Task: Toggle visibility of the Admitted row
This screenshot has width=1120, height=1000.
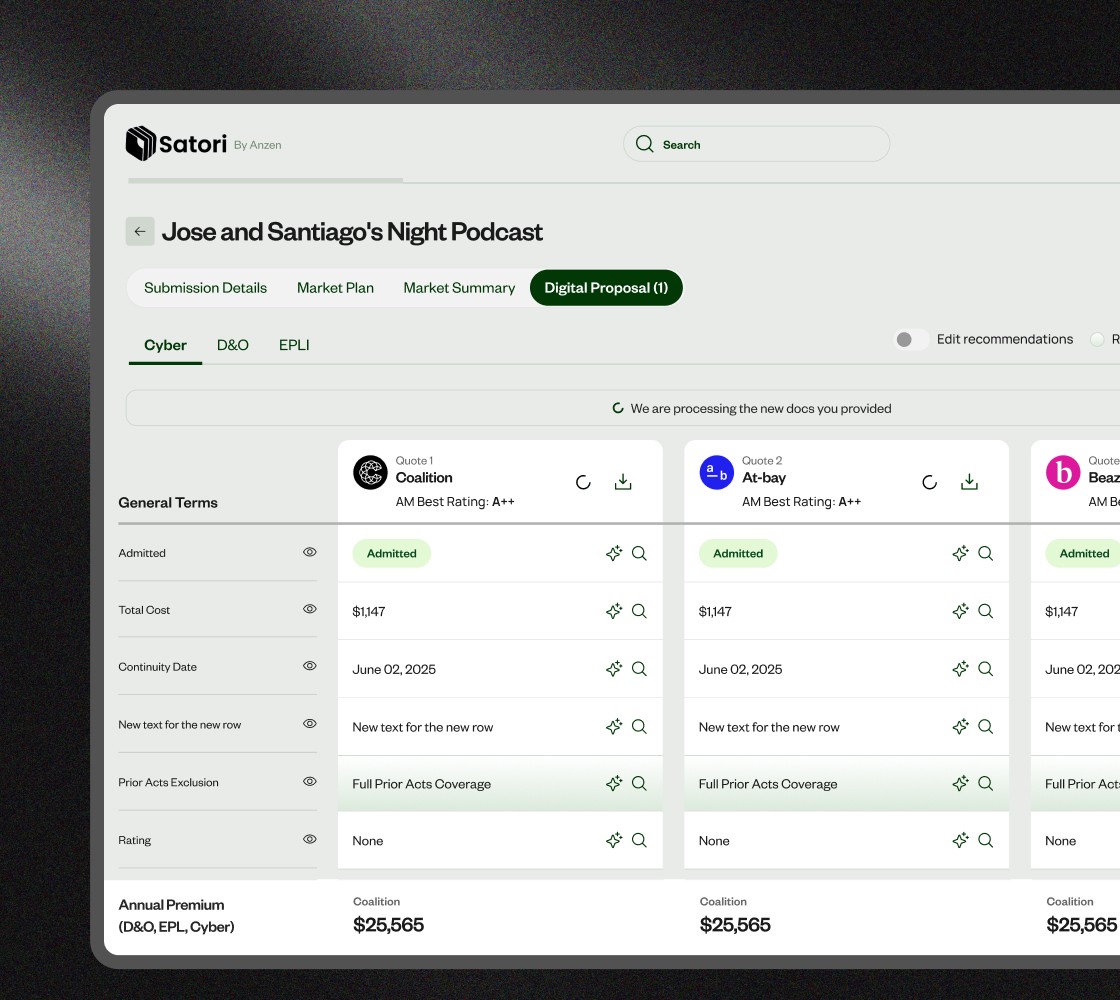Action: [309, 552]
